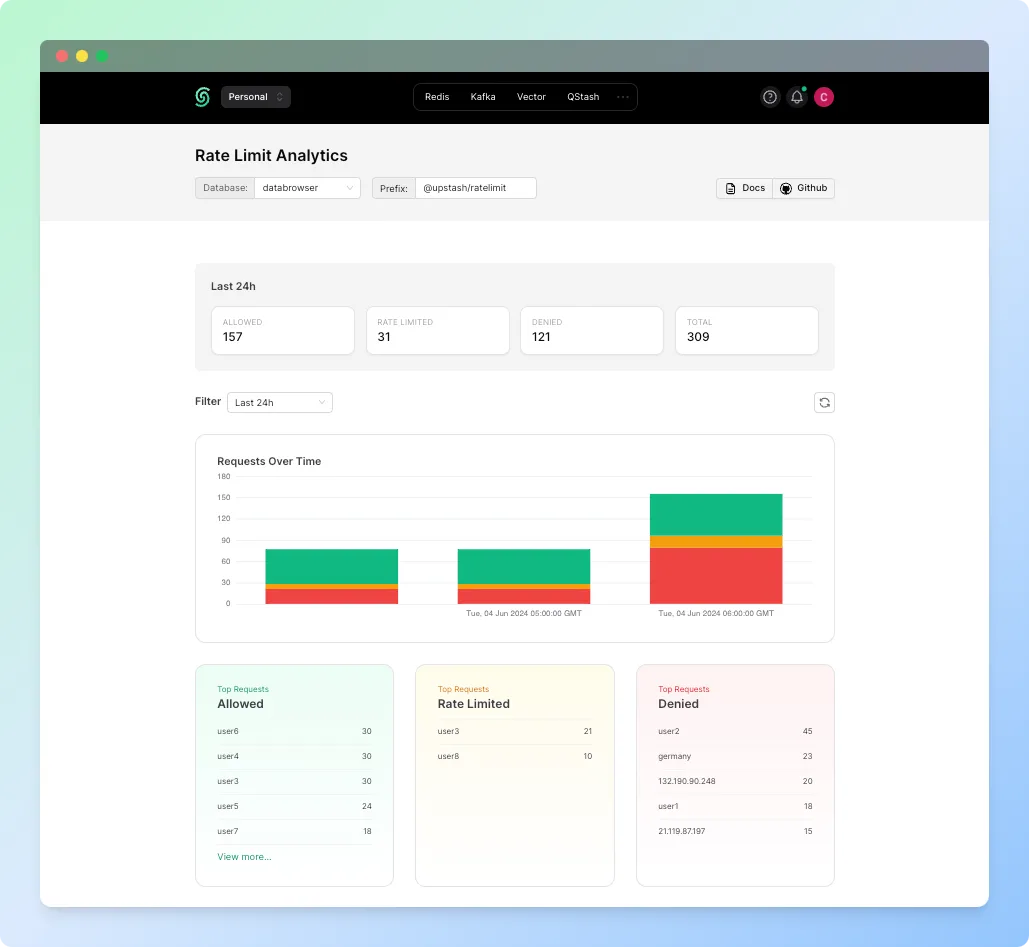Screen dimensions: 1029x947
Task: Click the green maximize window button
Action: [102, 56]
